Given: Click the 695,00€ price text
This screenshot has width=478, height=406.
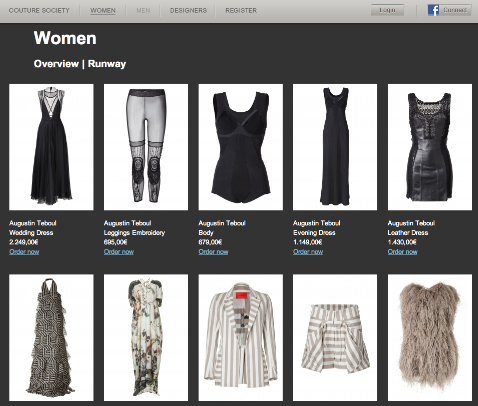Looking at the screenshot, I should click(x=115, y=242).
